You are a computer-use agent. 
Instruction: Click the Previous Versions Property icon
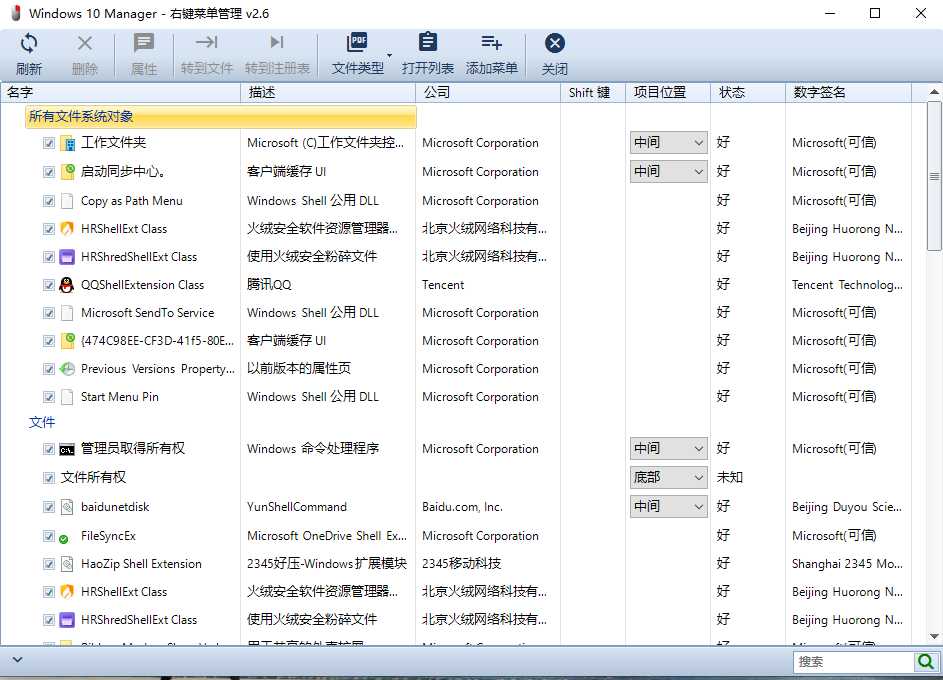pos(67,369)
